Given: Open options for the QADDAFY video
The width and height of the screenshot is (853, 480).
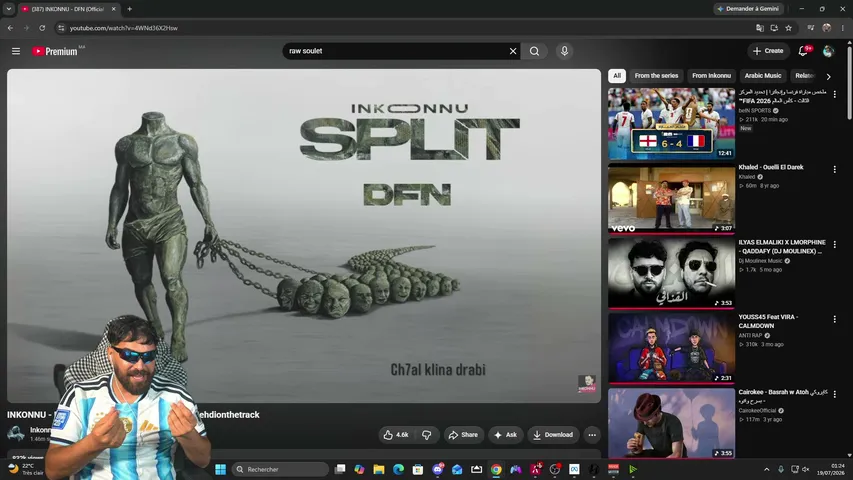Looking at the screenshot, I should click(x=835, y=244).
